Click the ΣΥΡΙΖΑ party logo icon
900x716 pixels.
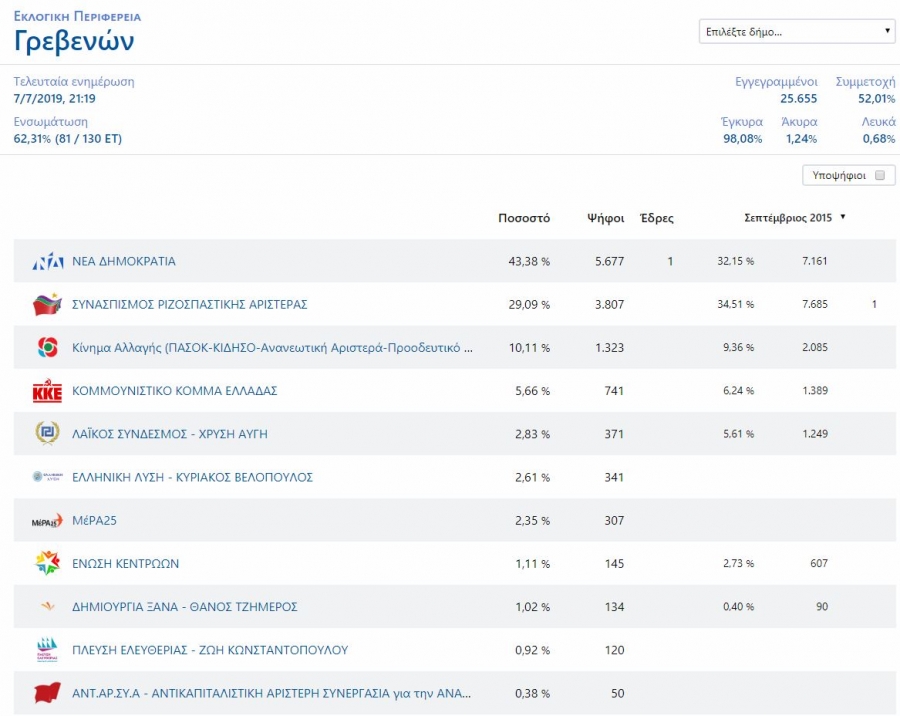click(x=47, y=305)
